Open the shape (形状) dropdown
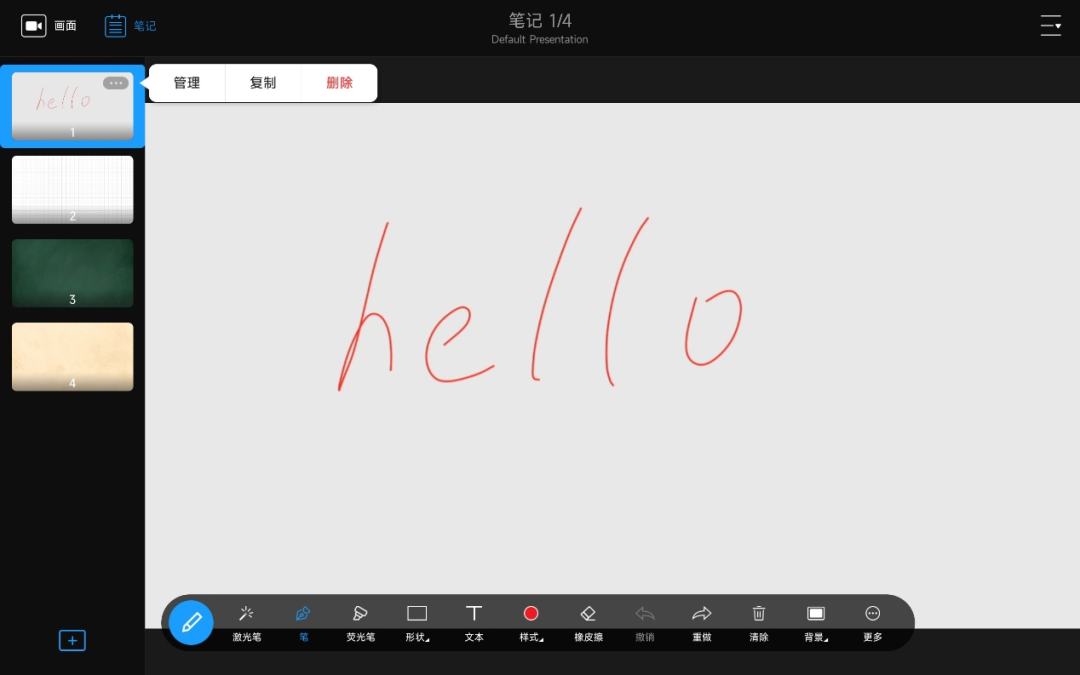 click(x=417, y=620)
